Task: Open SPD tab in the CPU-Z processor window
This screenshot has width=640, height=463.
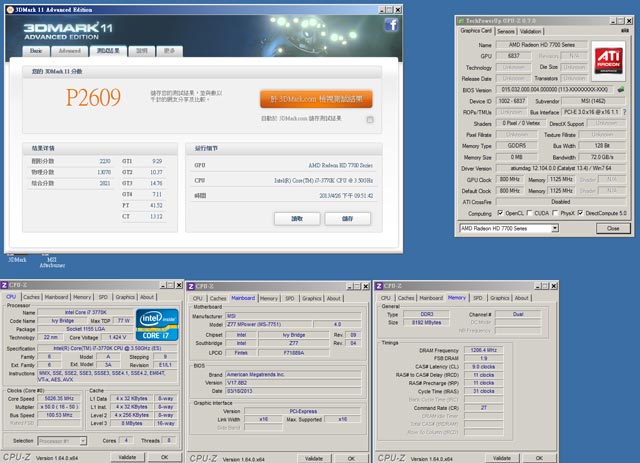Action: 103,297
